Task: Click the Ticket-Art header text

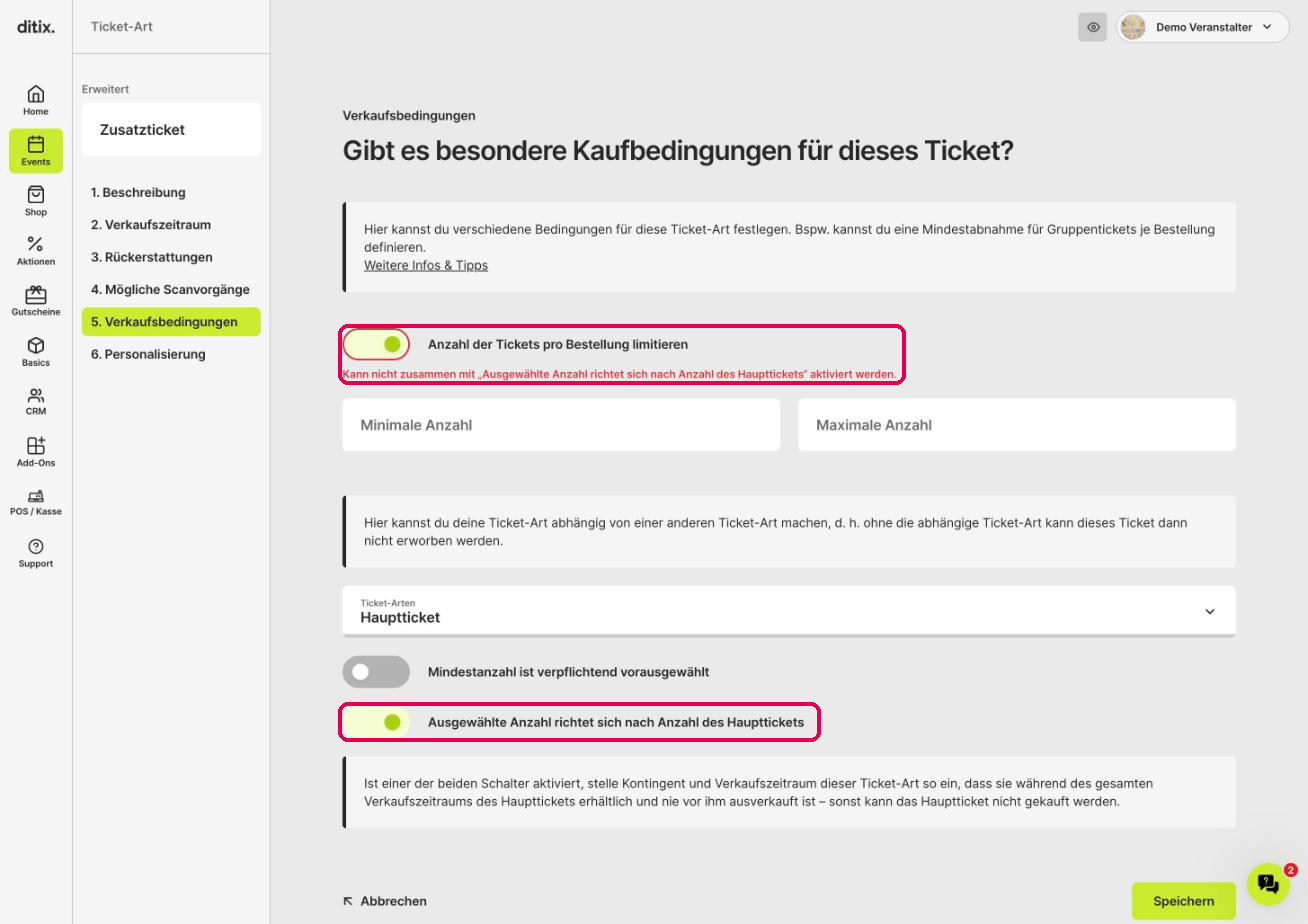Action: pyautogui.click(x=122, y=27)
